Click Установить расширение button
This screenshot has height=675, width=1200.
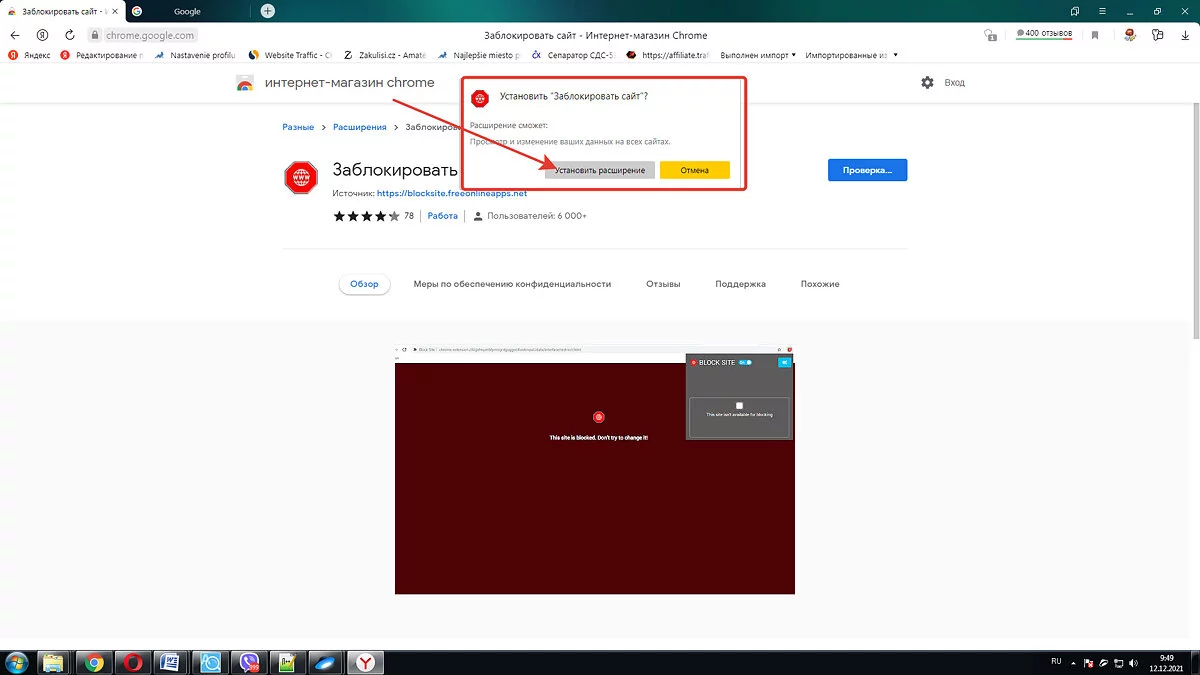pos(600,170)
